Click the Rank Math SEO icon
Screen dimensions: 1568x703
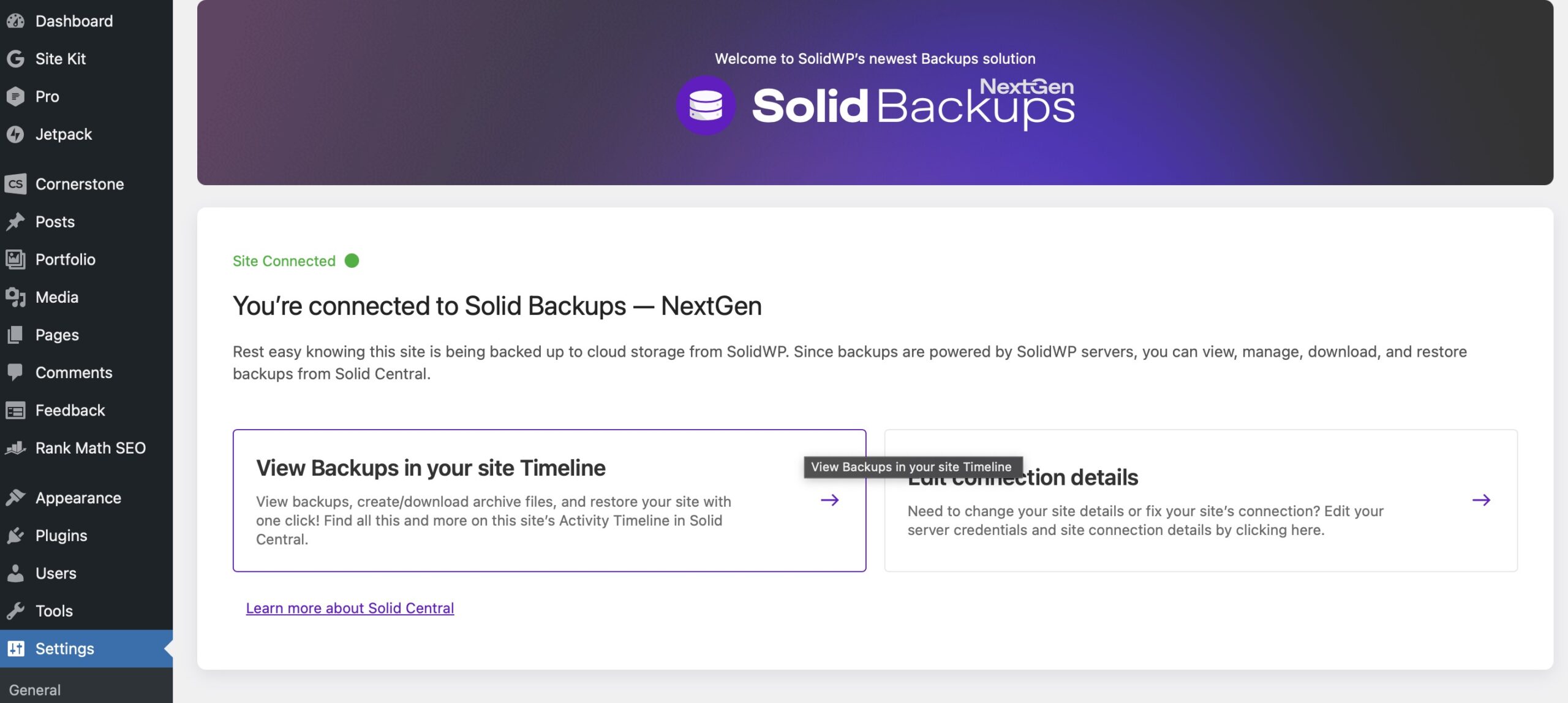pyautogui.click(x=15, y=448)
